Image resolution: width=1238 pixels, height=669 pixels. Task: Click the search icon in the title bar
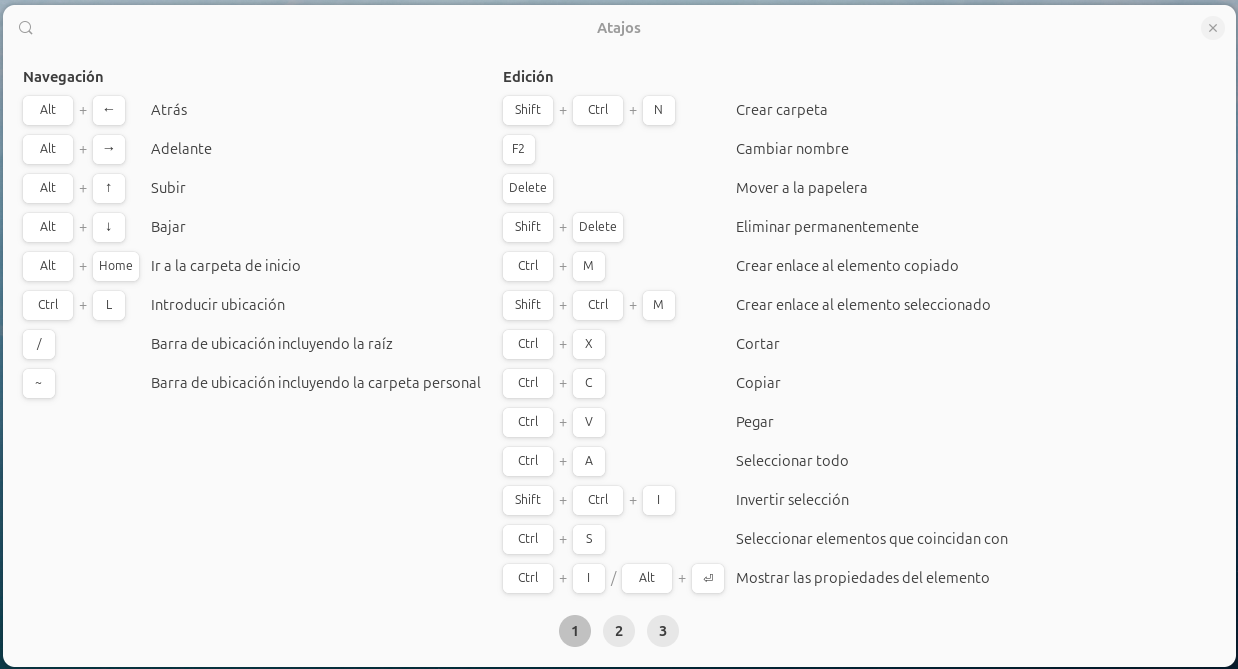click(x=26, y=28)
